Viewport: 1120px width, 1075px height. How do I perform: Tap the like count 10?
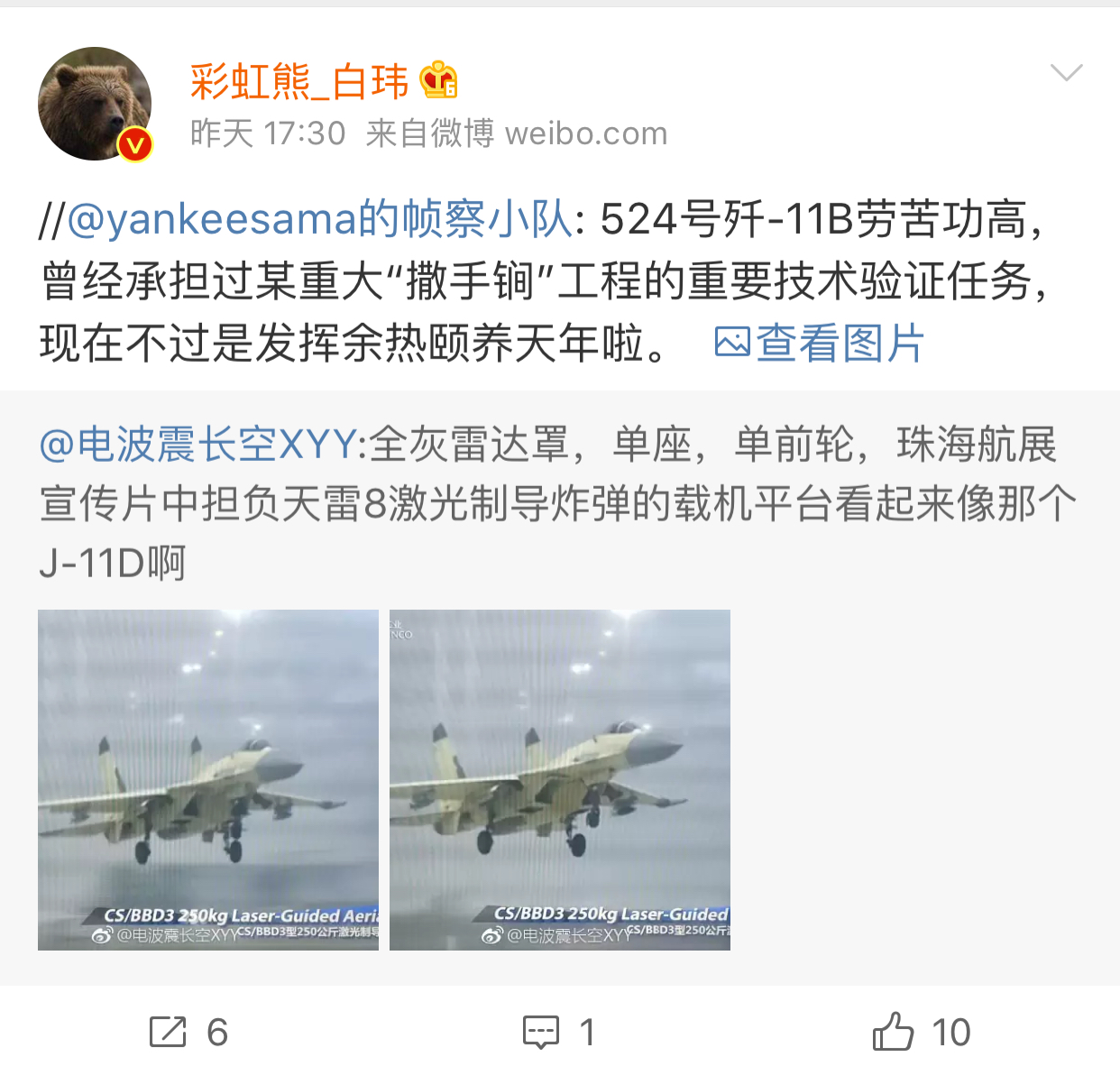coord(950,1033)
